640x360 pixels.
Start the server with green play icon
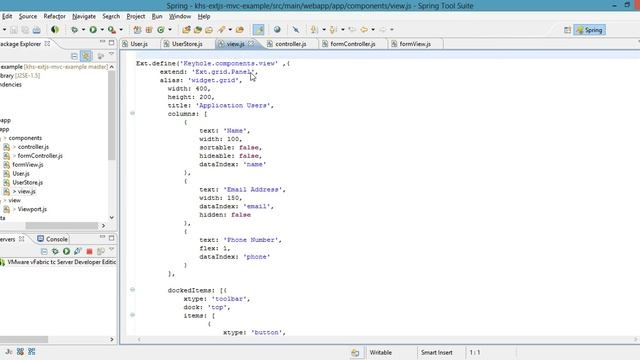pos(67,251)
